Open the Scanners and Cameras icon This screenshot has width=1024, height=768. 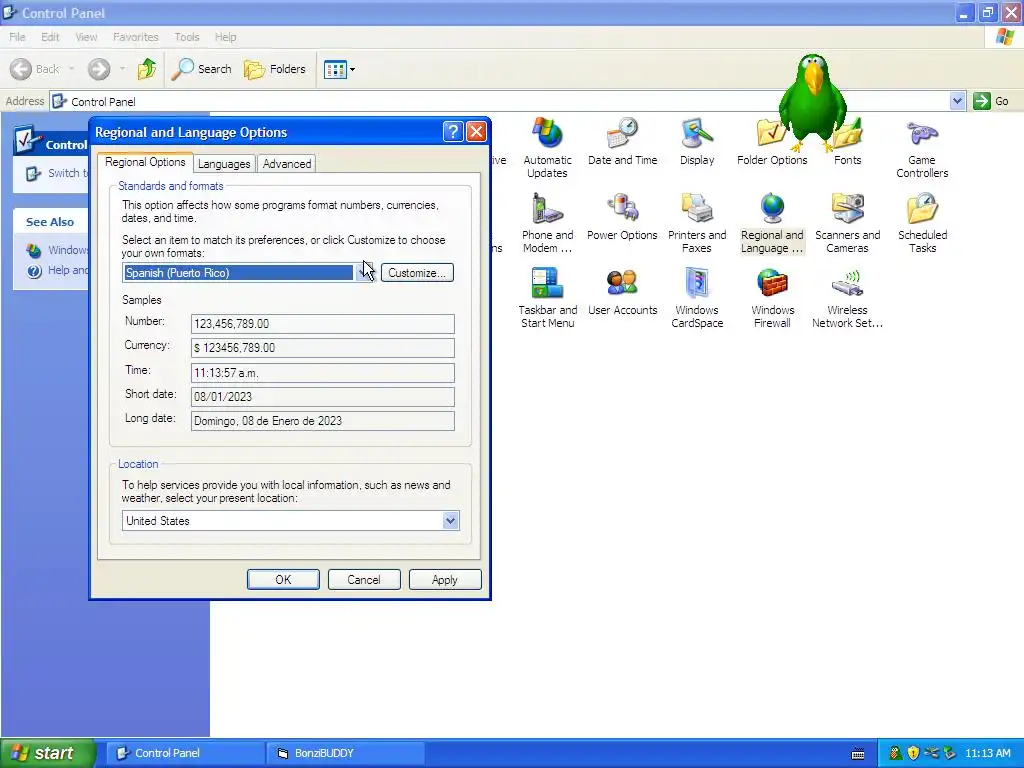pyautogui.click(x=847, y=223)
